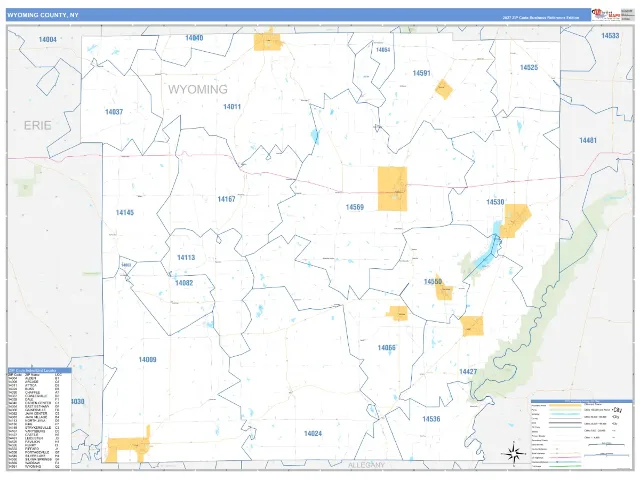Select the 14569 ZIP code label
Image resolution: width=640 pixels, height=480 pixels.
pyautogui.click(x=355, y=207)
